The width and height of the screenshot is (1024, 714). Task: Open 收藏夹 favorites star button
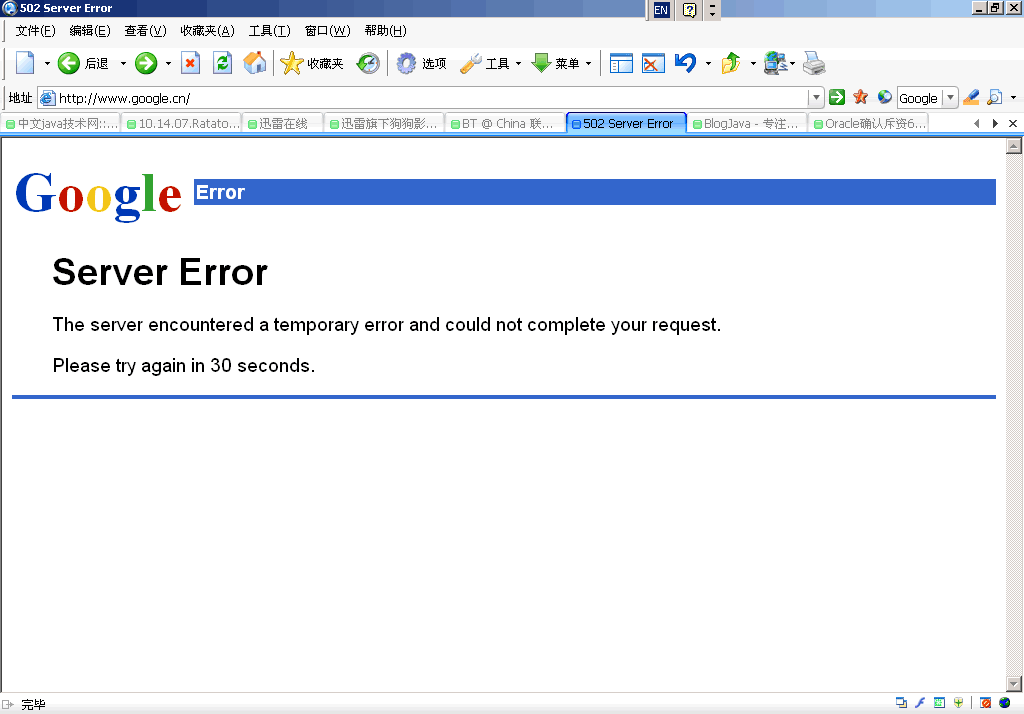pyautogui.click(x=312, y=63)
